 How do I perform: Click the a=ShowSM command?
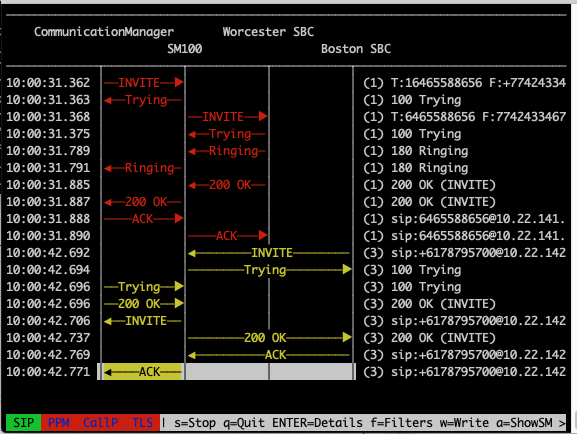[524, 423]
